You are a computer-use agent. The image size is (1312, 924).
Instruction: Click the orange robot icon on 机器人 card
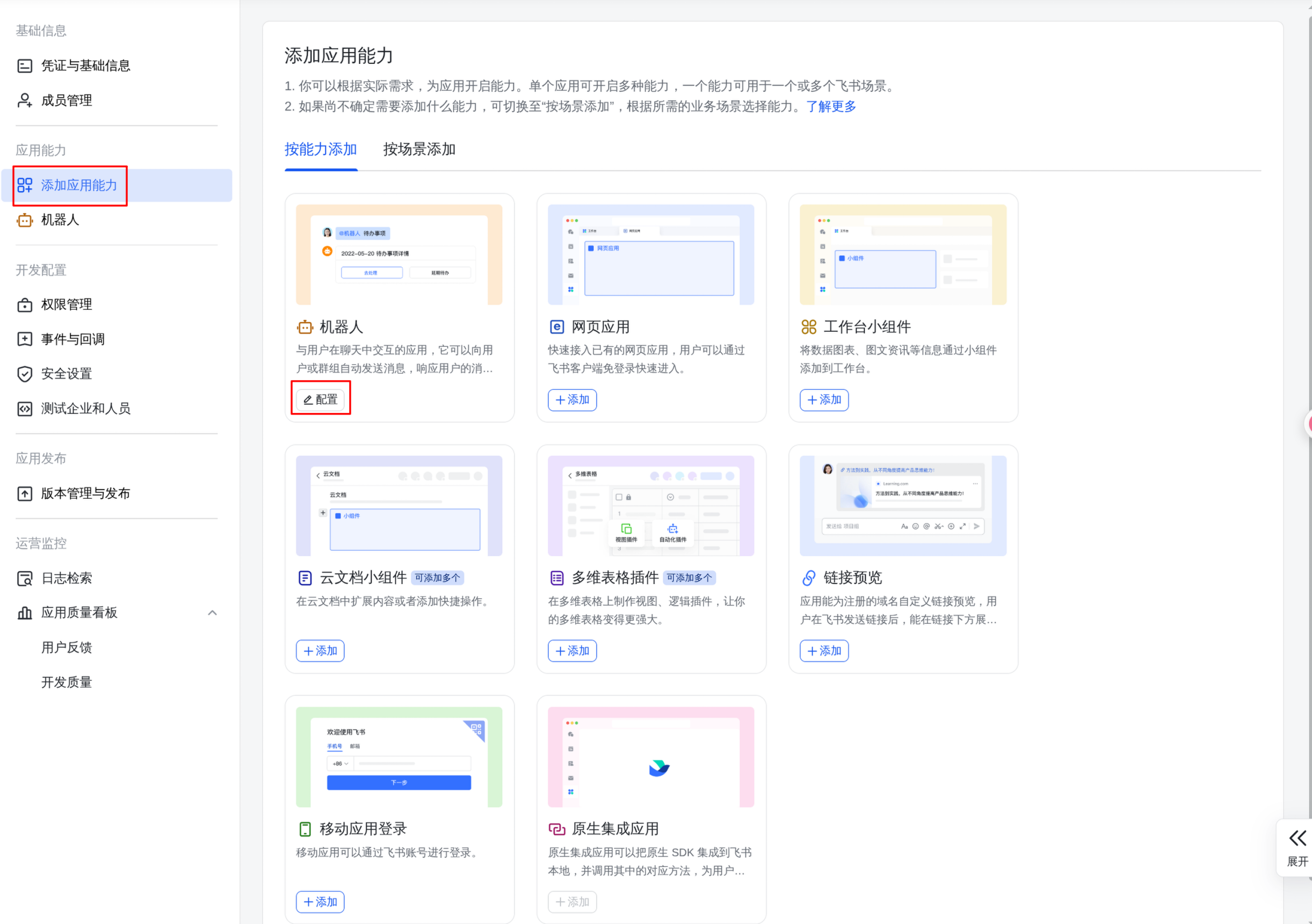(305, 327)
